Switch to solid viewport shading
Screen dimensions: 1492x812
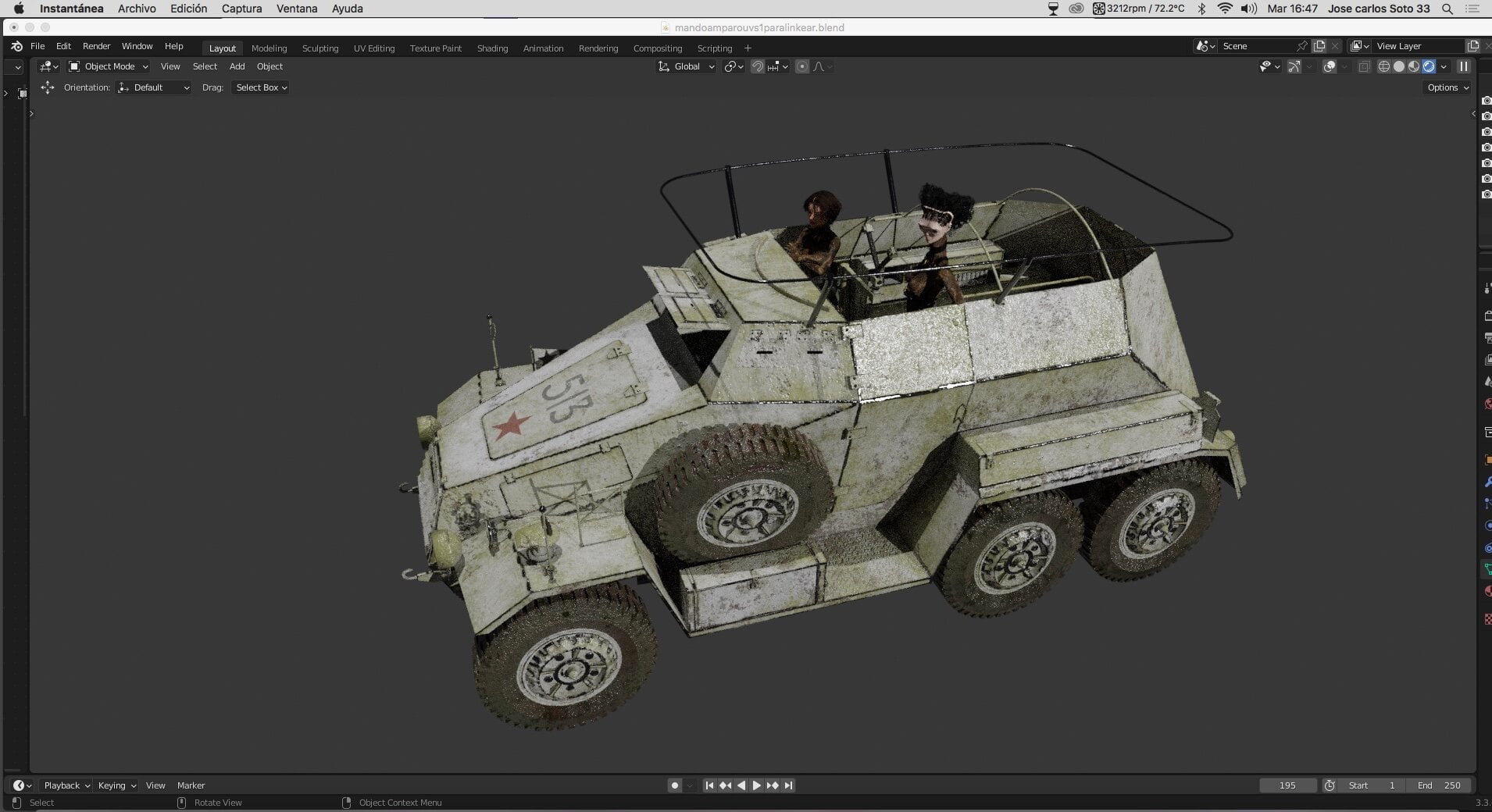(x=1399, y=66)
